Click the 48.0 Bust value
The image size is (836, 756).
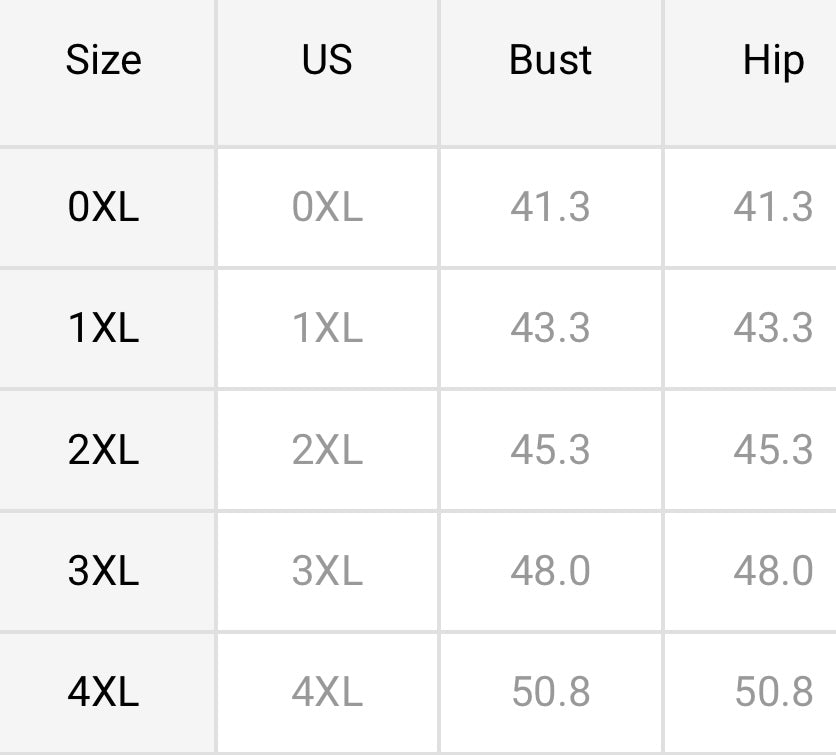coord(550,572)
